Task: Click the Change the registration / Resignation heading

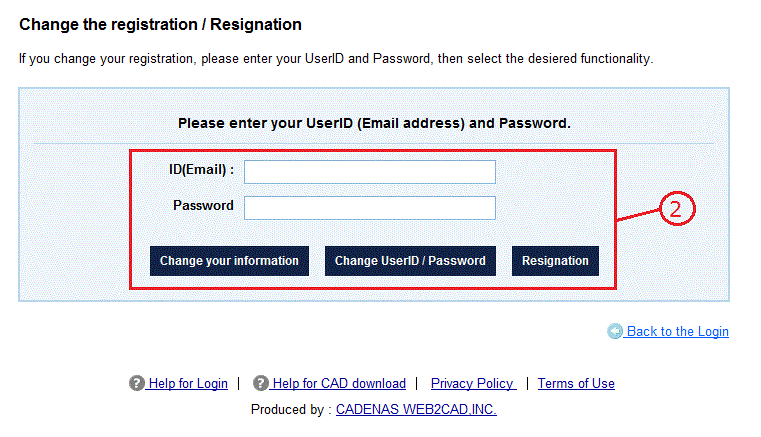Action: (x=160, y=24)
